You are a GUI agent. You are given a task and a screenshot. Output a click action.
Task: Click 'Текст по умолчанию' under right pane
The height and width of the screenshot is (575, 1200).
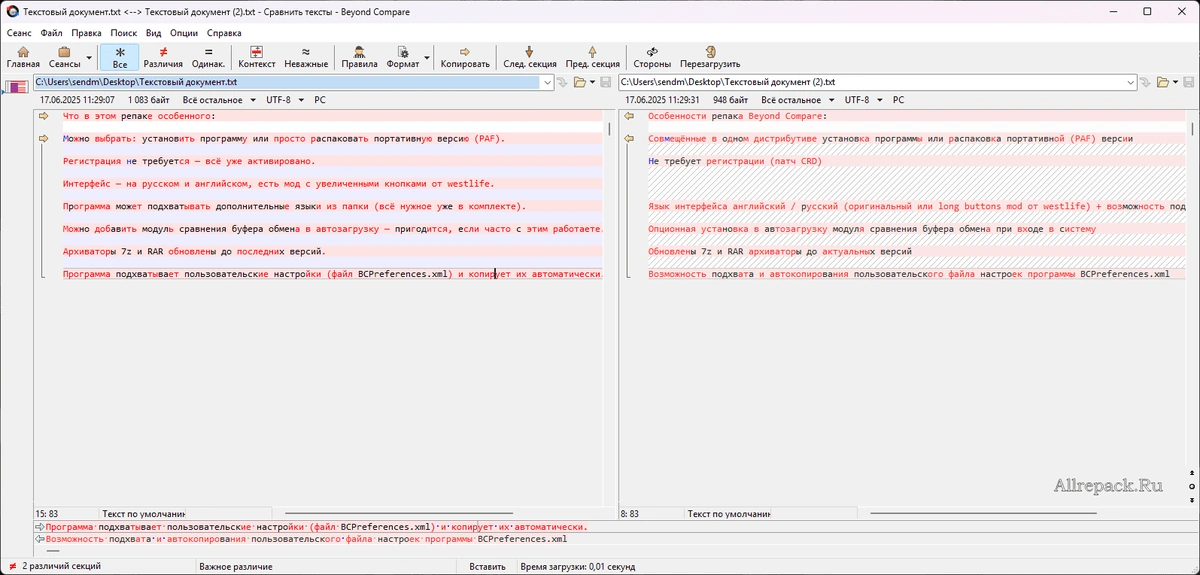pos(730,513)
